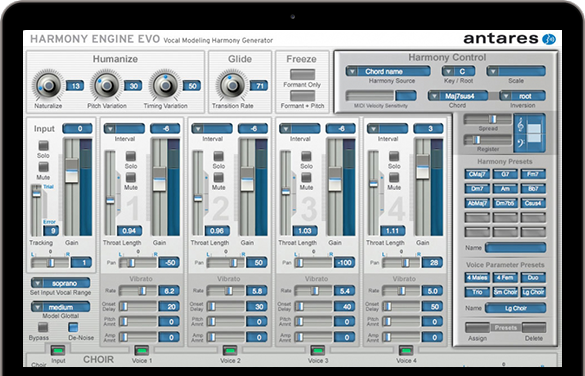The image size is (585, 376).
Task: Select the Am harmony preset
Action: click(505, 188)
